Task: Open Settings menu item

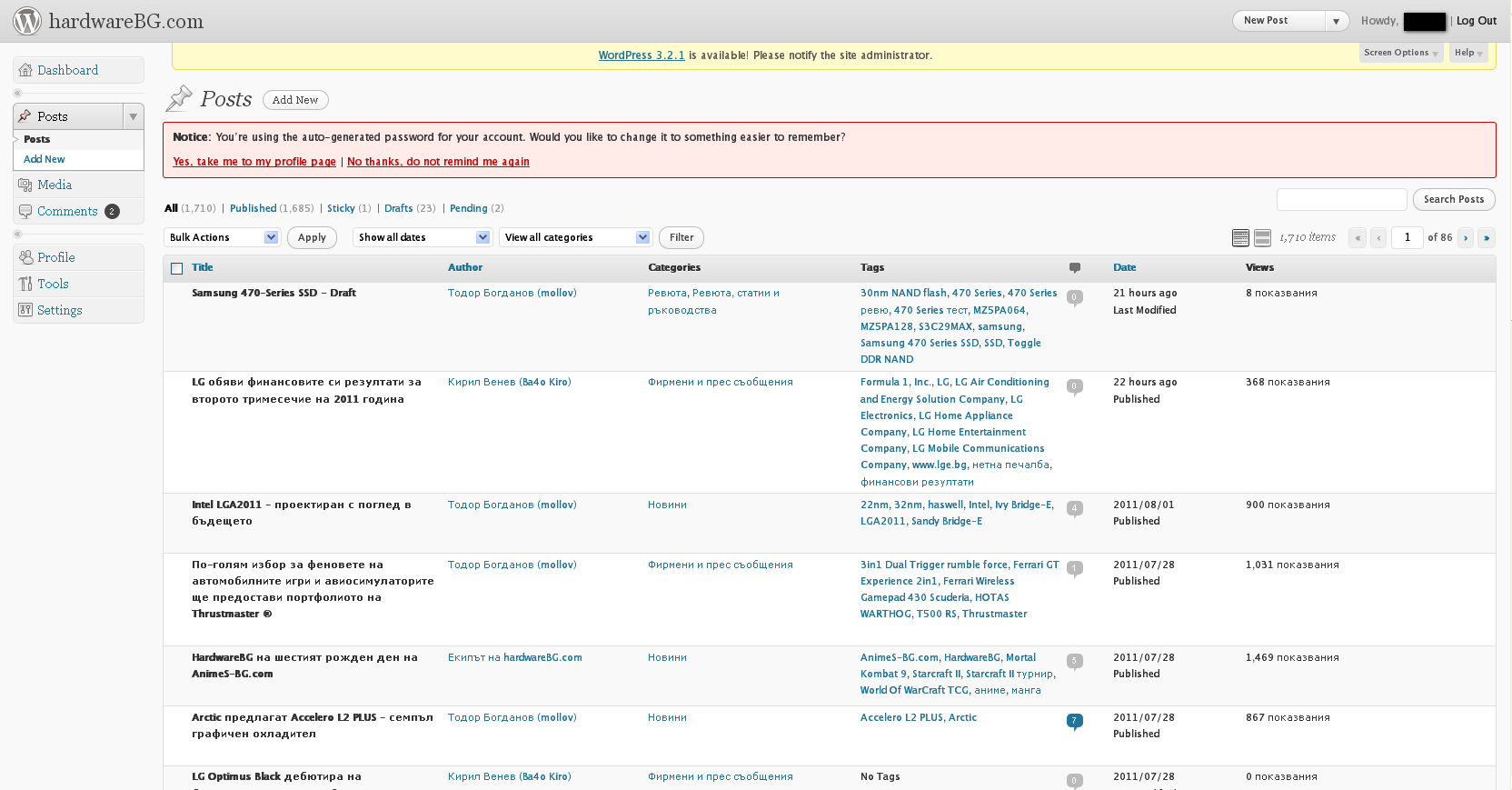Action: tap(60, 310)
